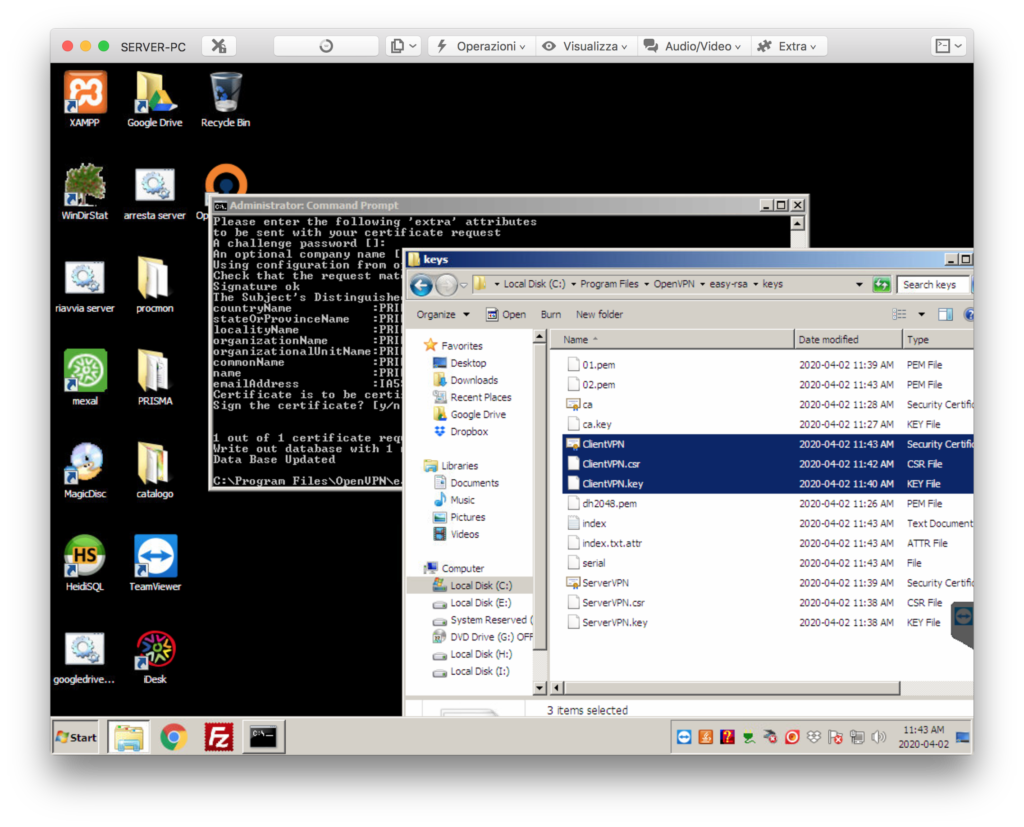Open the Audio/Video menu
Screen dimensions: 1024x827
click(692, 46)
